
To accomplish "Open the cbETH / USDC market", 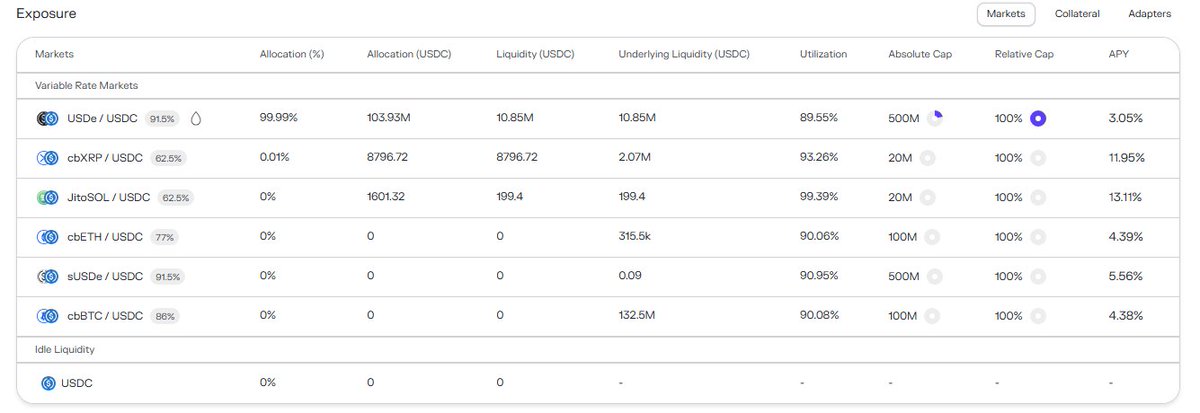I will coord(105,237).
